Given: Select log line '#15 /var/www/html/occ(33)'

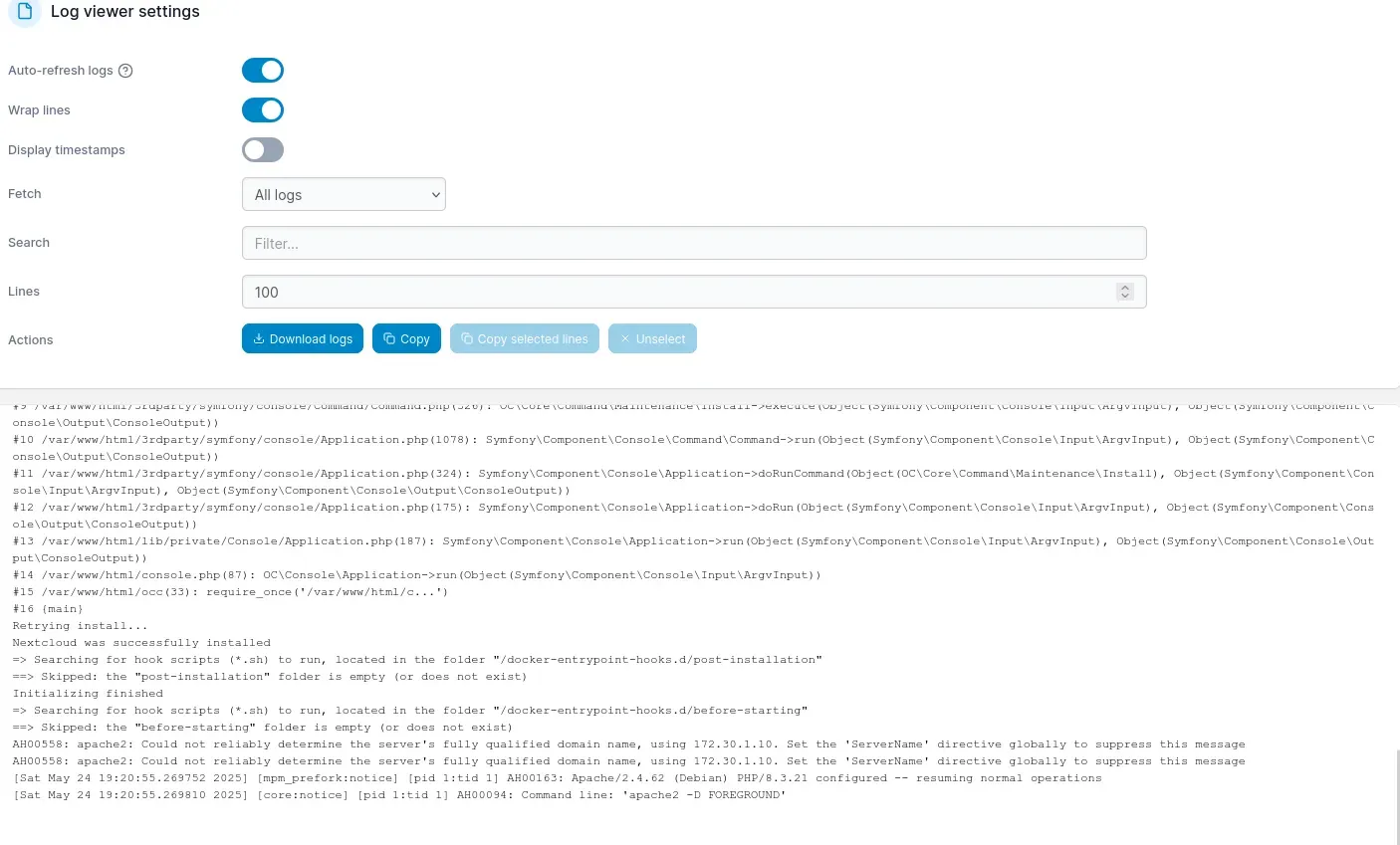Looking at the screenshot, I should coord(230,592).
